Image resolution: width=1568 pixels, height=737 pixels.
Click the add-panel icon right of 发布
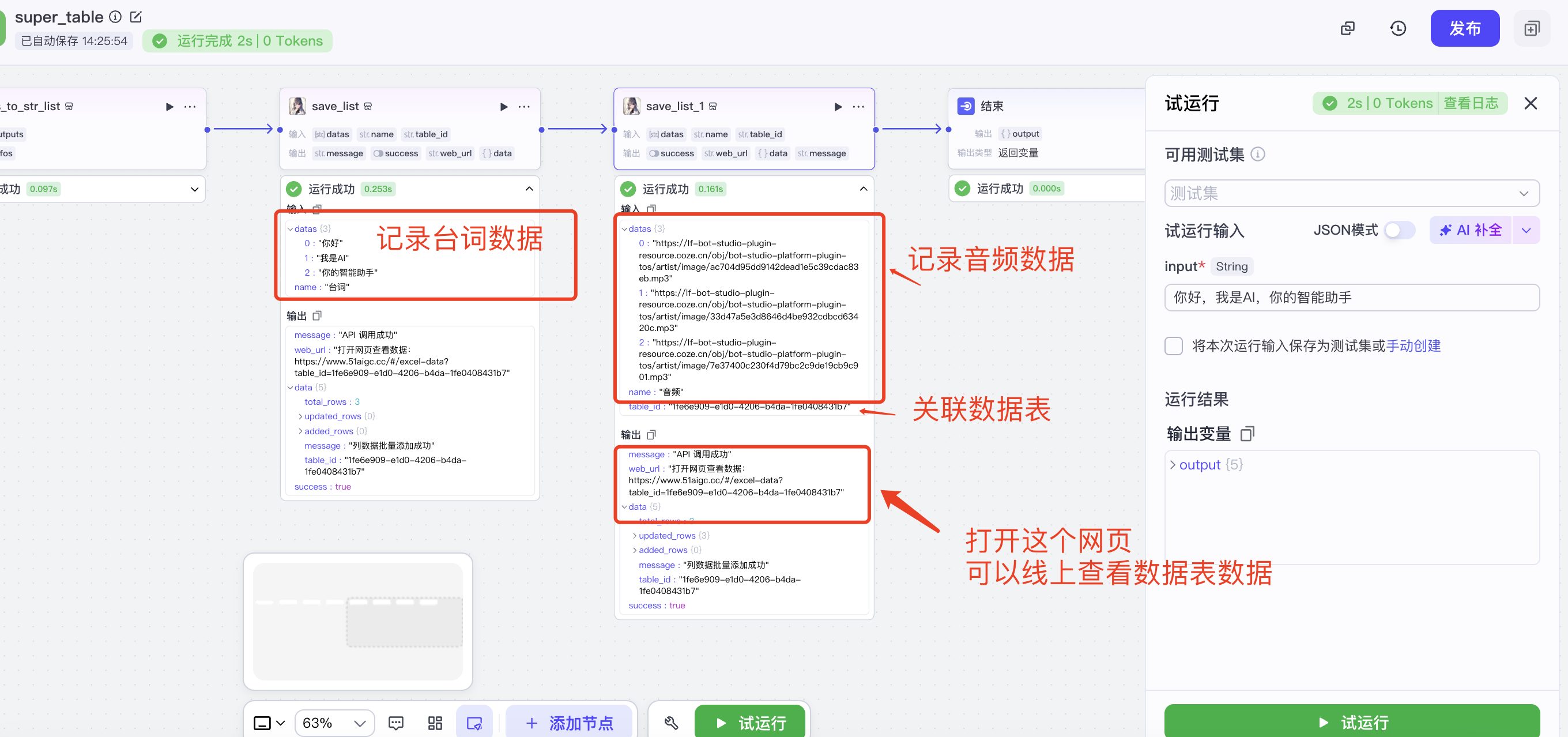pos(1532,29)
